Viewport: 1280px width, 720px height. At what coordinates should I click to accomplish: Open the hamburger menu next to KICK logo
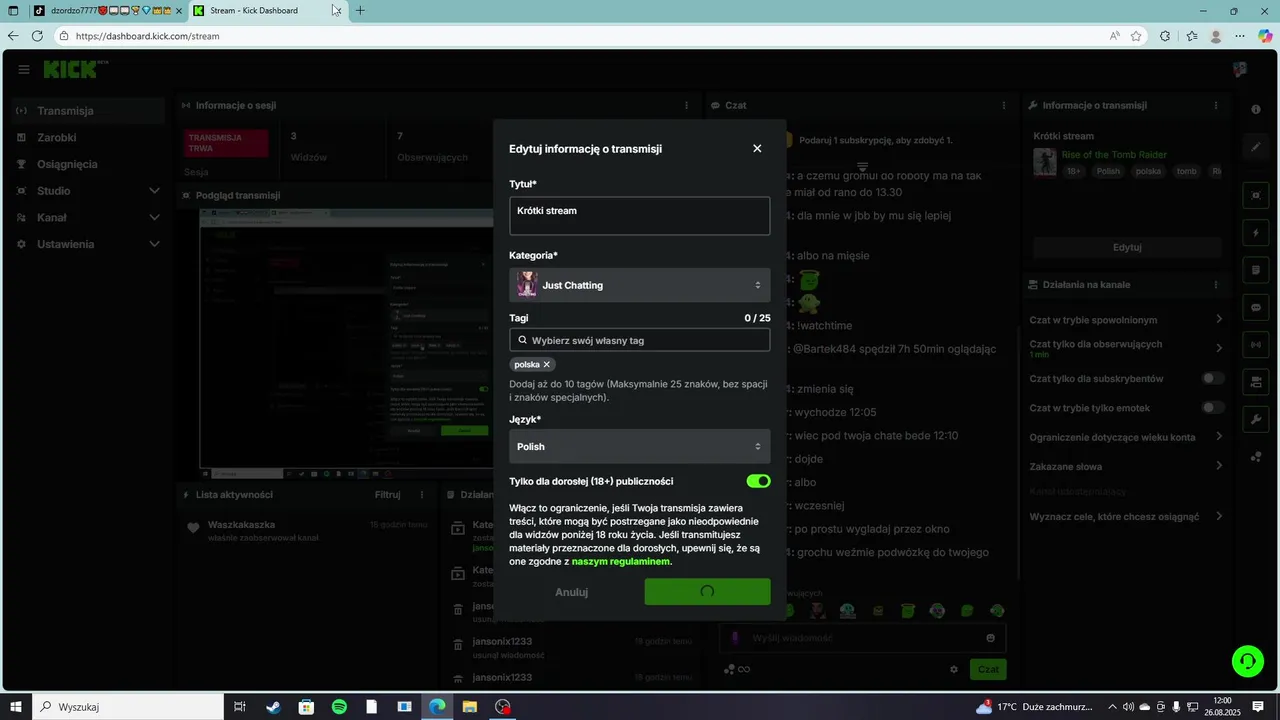tap(24, 69)
